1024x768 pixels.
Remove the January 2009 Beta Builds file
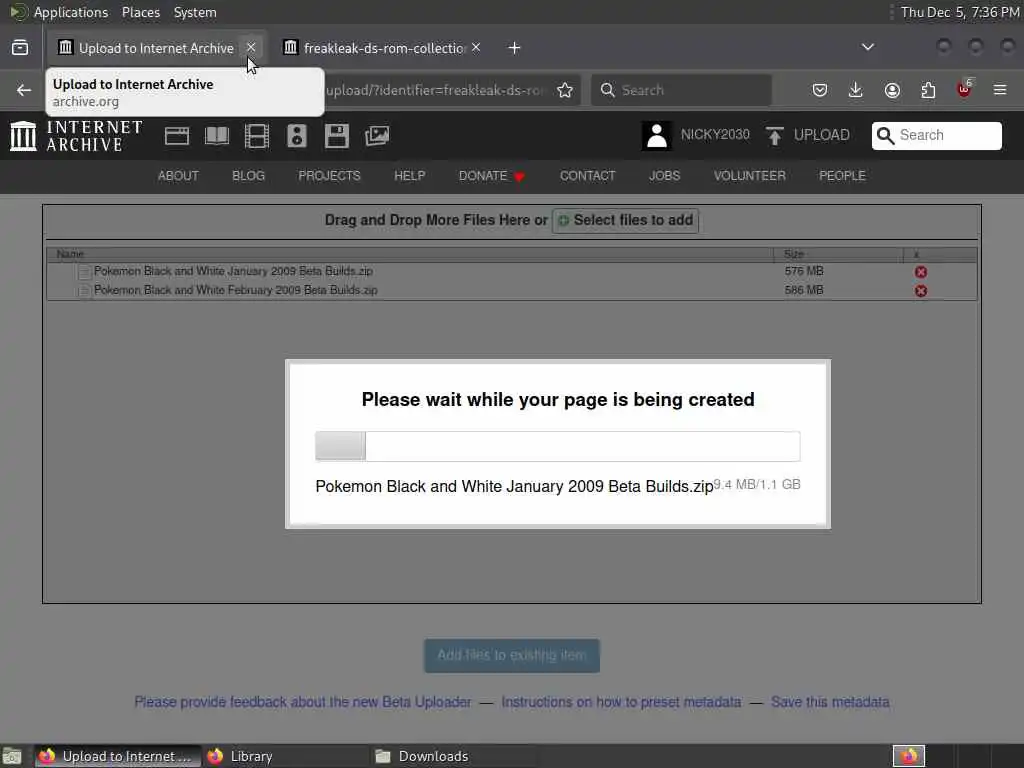[921, 272]
